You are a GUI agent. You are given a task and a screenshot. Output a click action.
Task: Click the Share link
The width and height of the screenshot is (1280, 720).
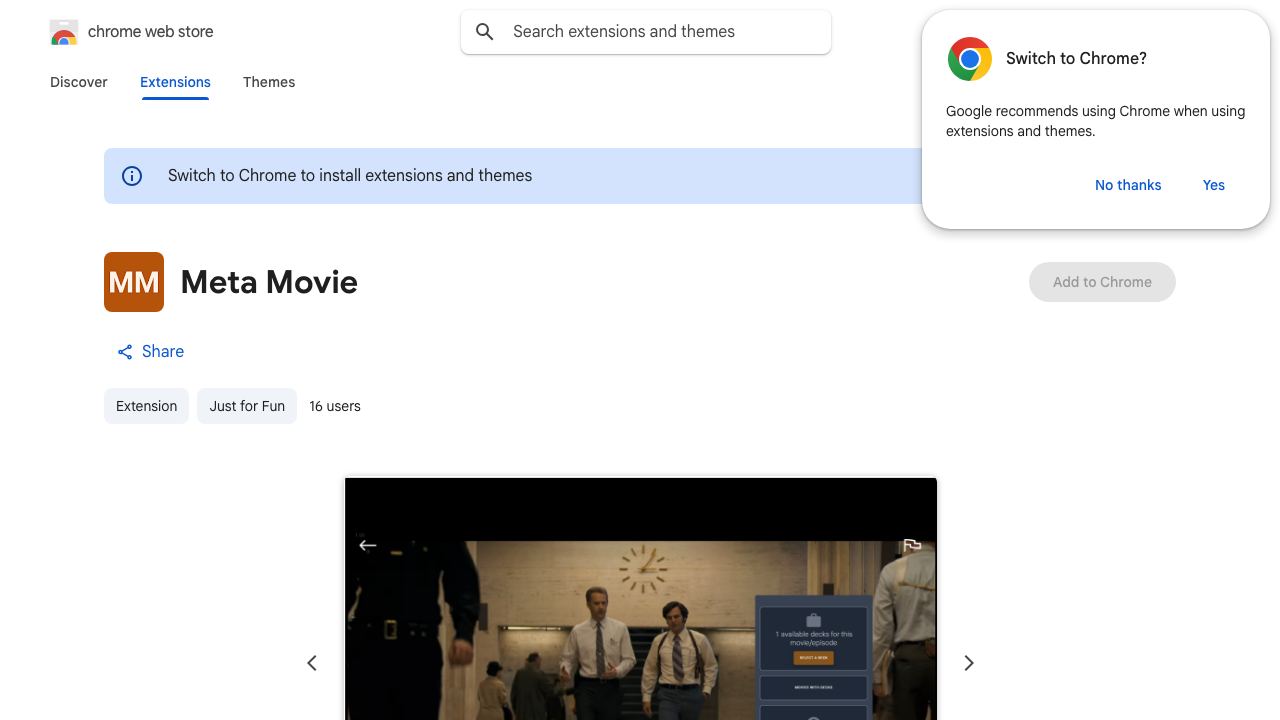(x=150, y=352)
